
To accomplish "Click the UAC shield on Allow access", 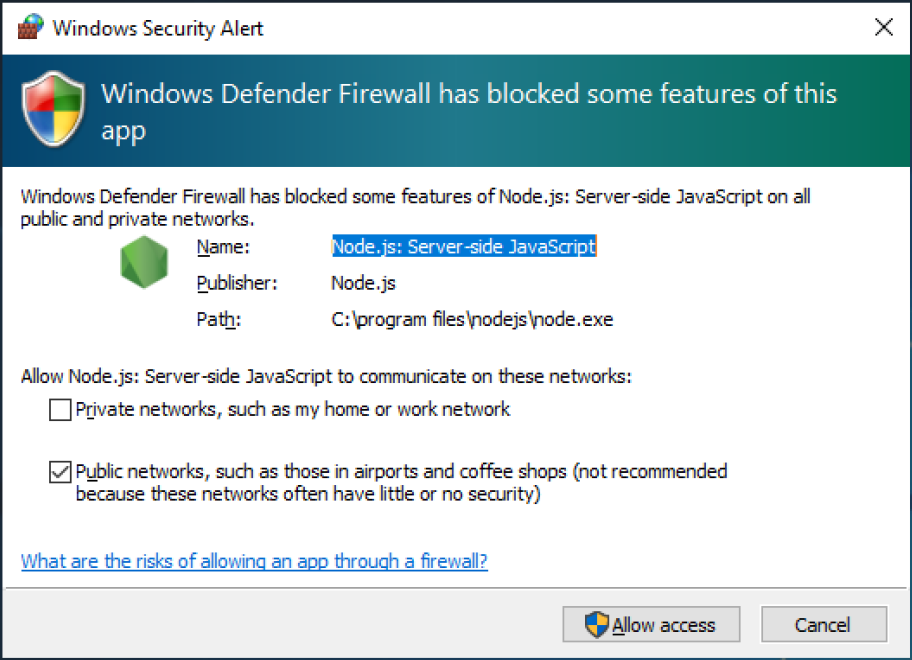I will [597, 625].
